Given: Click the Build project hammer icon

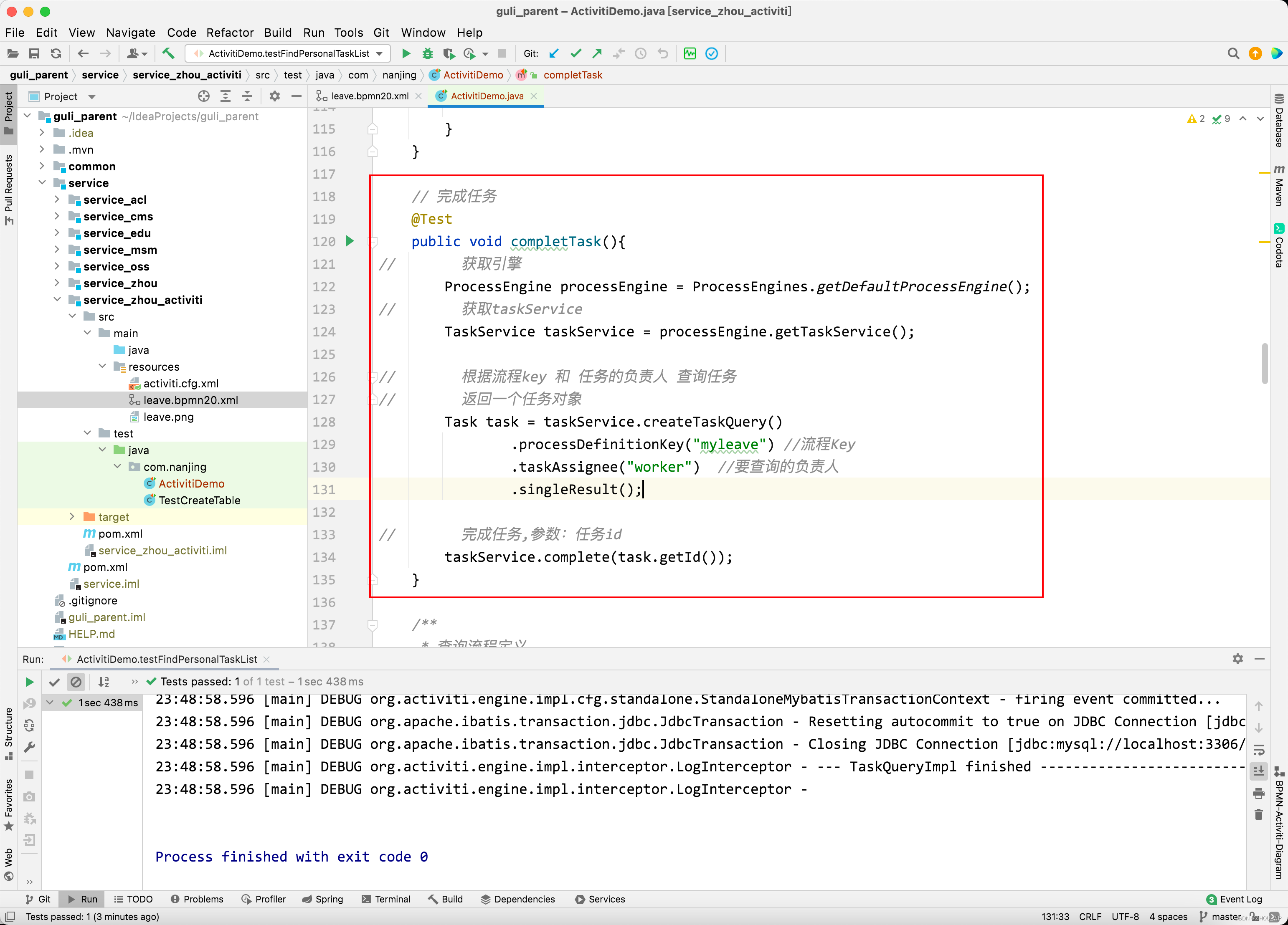Looking at the screenshot, I should click(x=168, y=53).
